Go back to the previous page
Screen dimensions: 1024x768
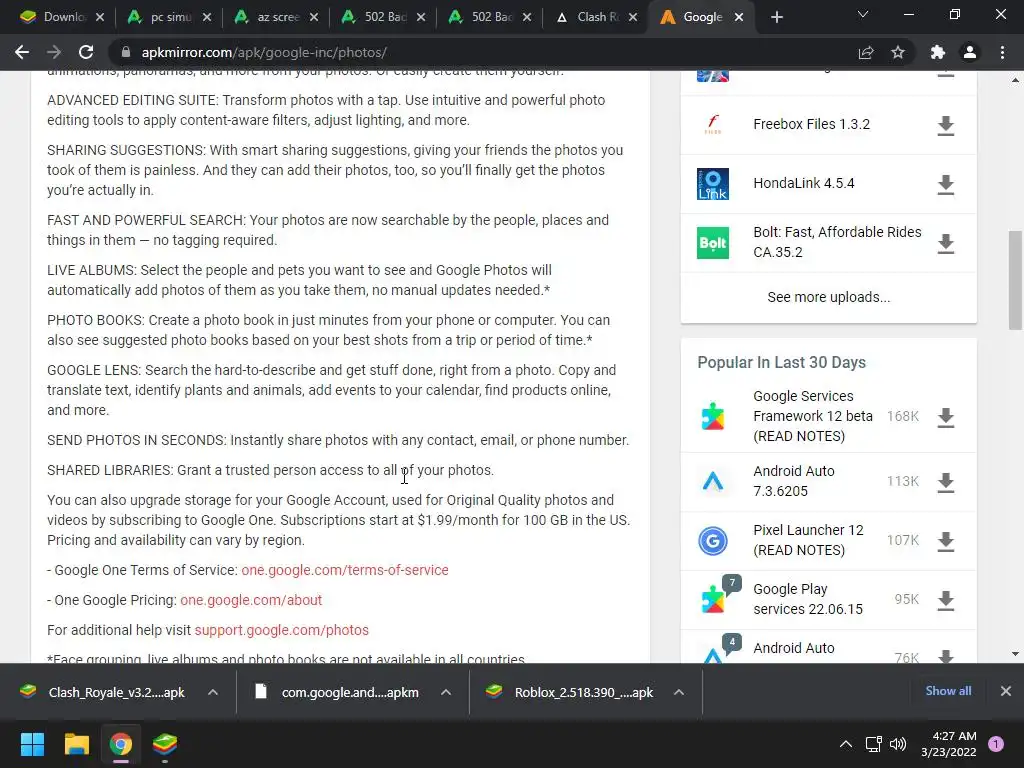[x=22, y=52]
